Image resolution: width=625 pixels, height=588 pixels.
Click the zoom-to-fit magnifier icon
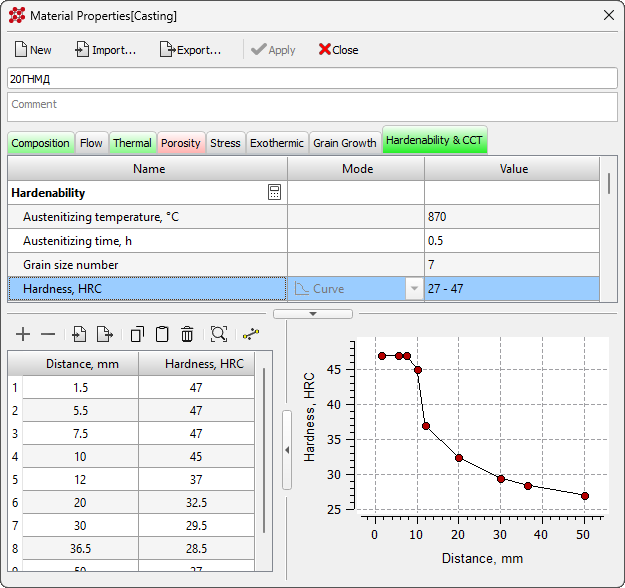[219, 334]
